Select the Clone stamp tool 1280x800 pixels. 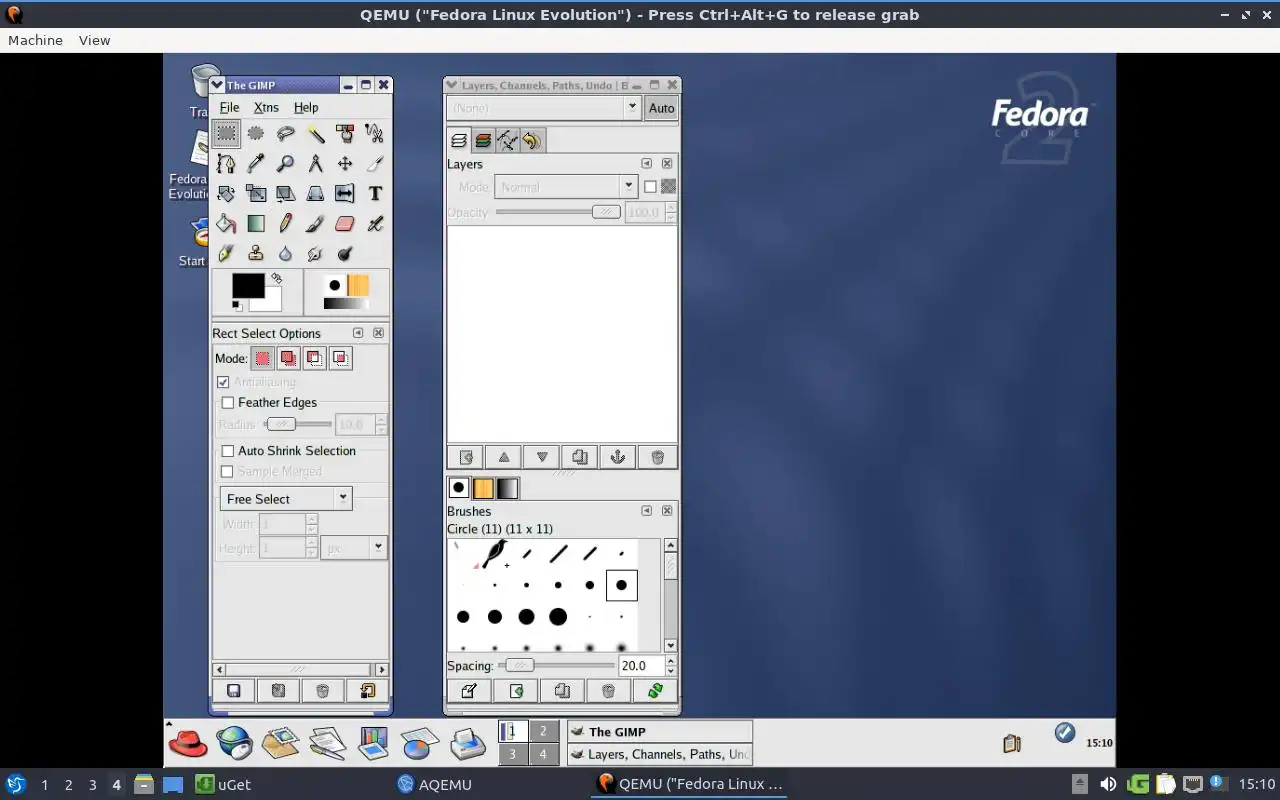coord(256,253)
